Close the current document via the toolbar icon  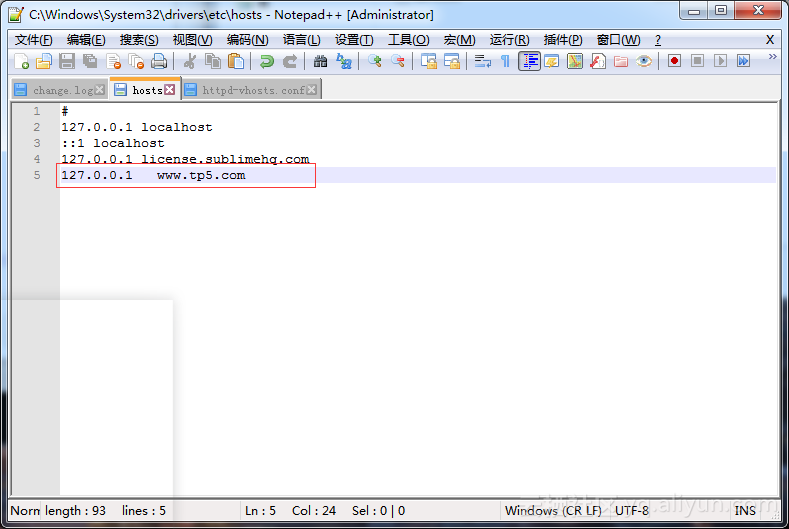pos(114,61)
